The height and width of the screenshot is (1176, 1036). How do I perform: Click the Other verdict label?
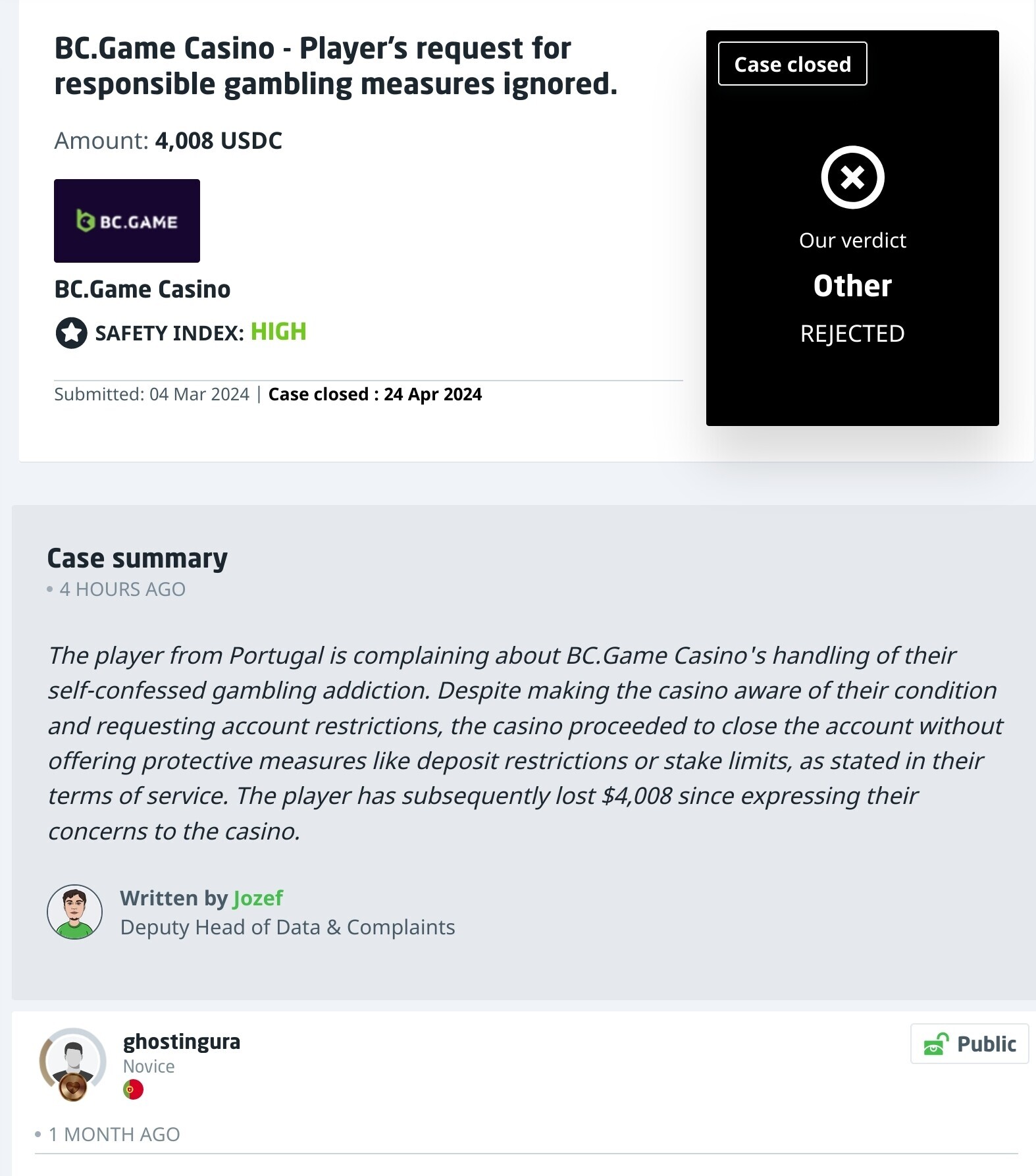coord(852,286)
